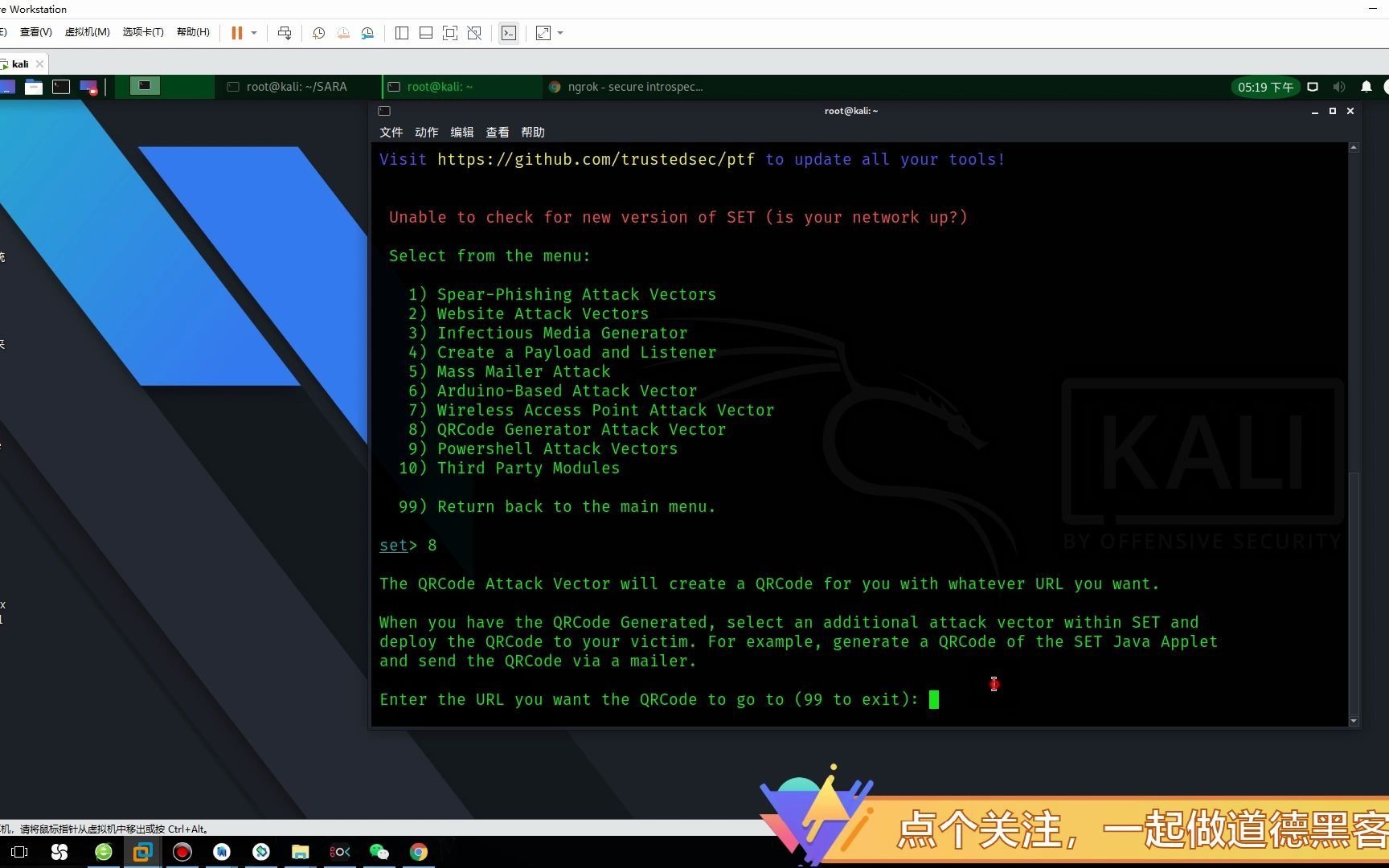The height and width of the screenshot is (868, 1389).
Task: Click the underlined set prompt text
Action: 394,545
